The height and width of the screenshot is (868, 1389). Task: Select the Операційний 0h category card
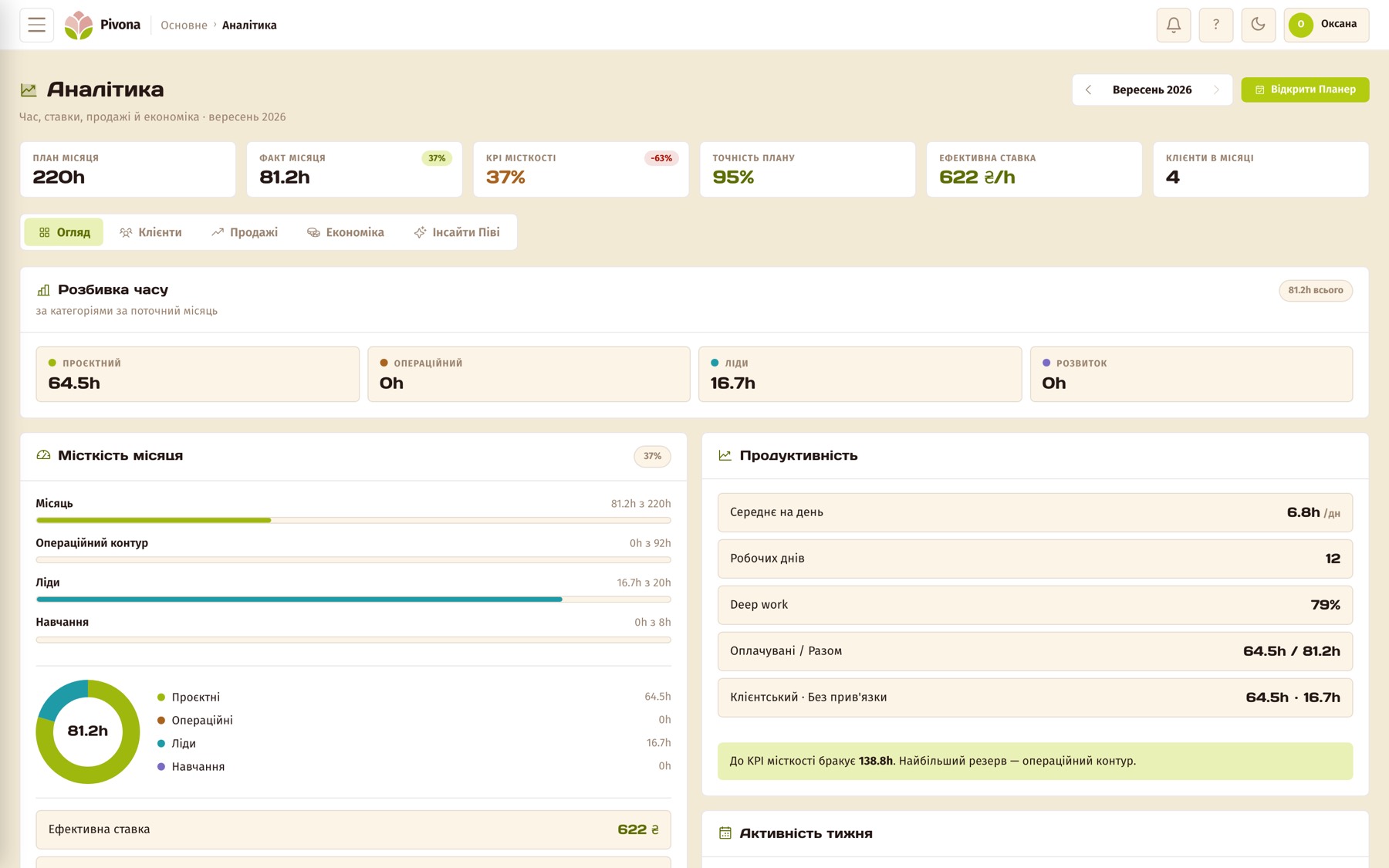click(x=529, y=374)
